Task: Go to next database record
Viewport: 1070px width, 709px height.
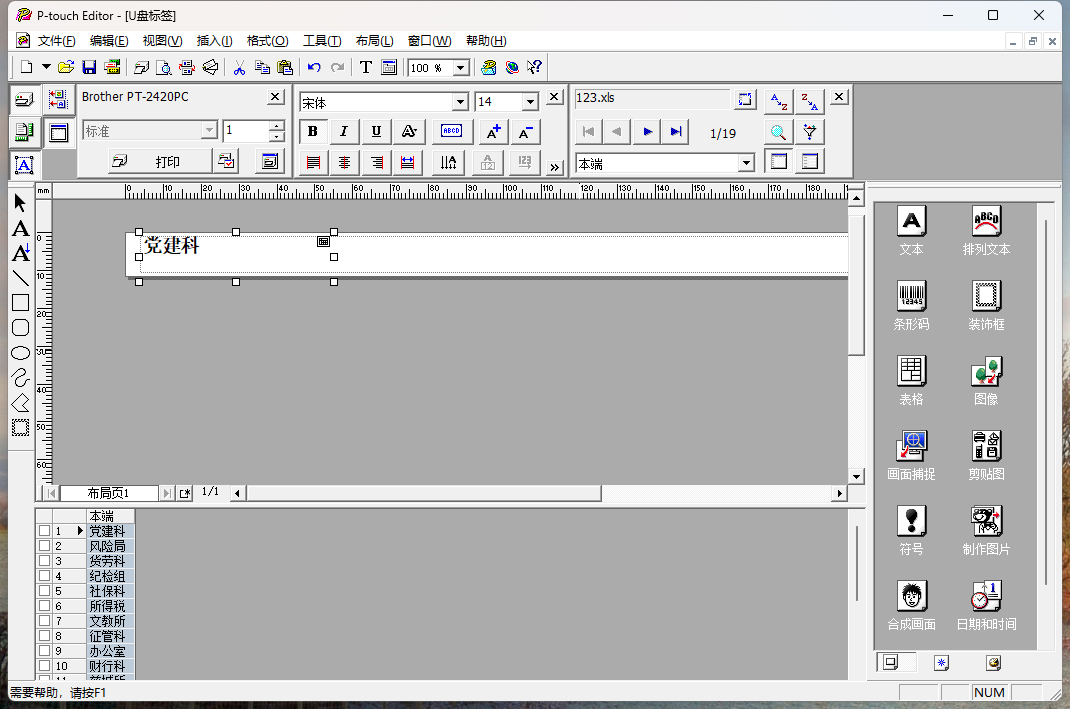Action: coord(648,131)
